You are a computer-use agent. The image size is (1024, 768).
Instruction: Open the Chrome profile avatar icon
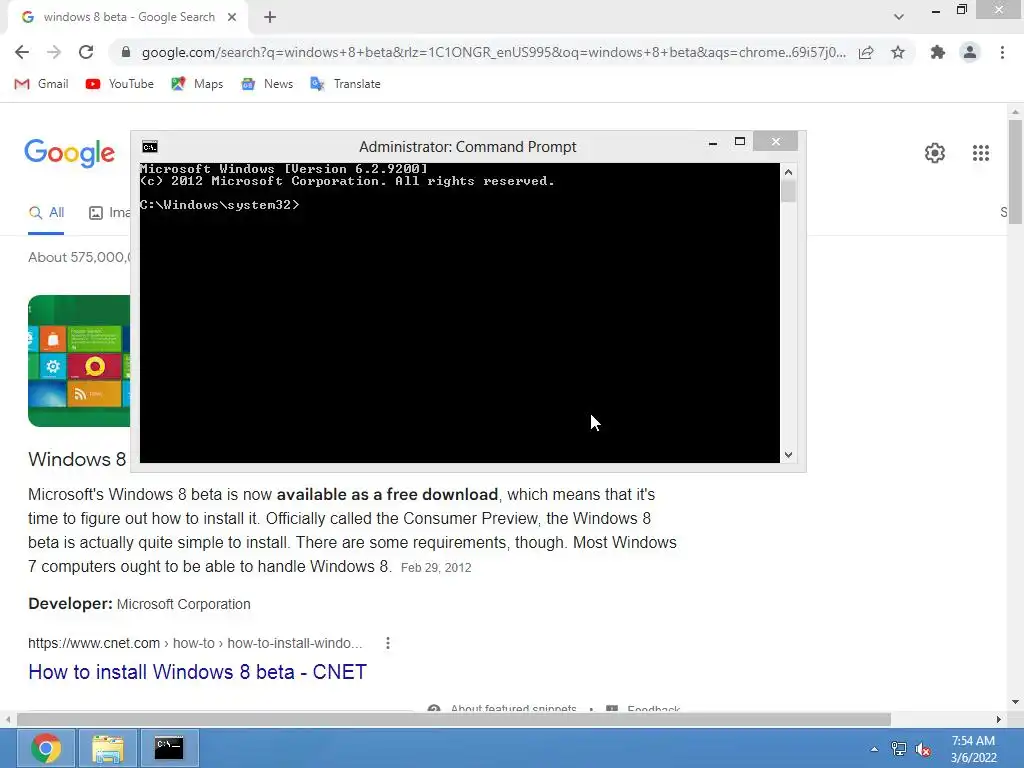(970, 52)
